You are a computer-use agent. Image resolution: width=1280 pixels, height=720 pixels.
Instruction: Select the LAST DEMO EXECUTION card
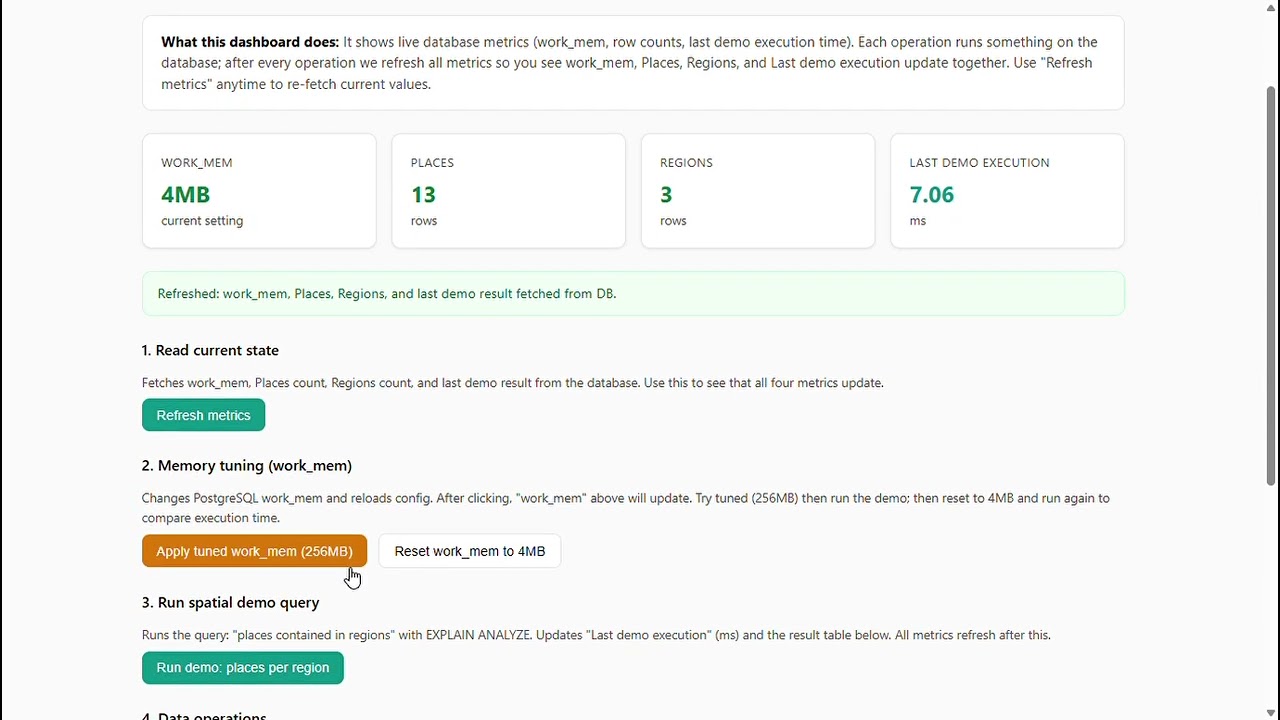point(1007,191)
